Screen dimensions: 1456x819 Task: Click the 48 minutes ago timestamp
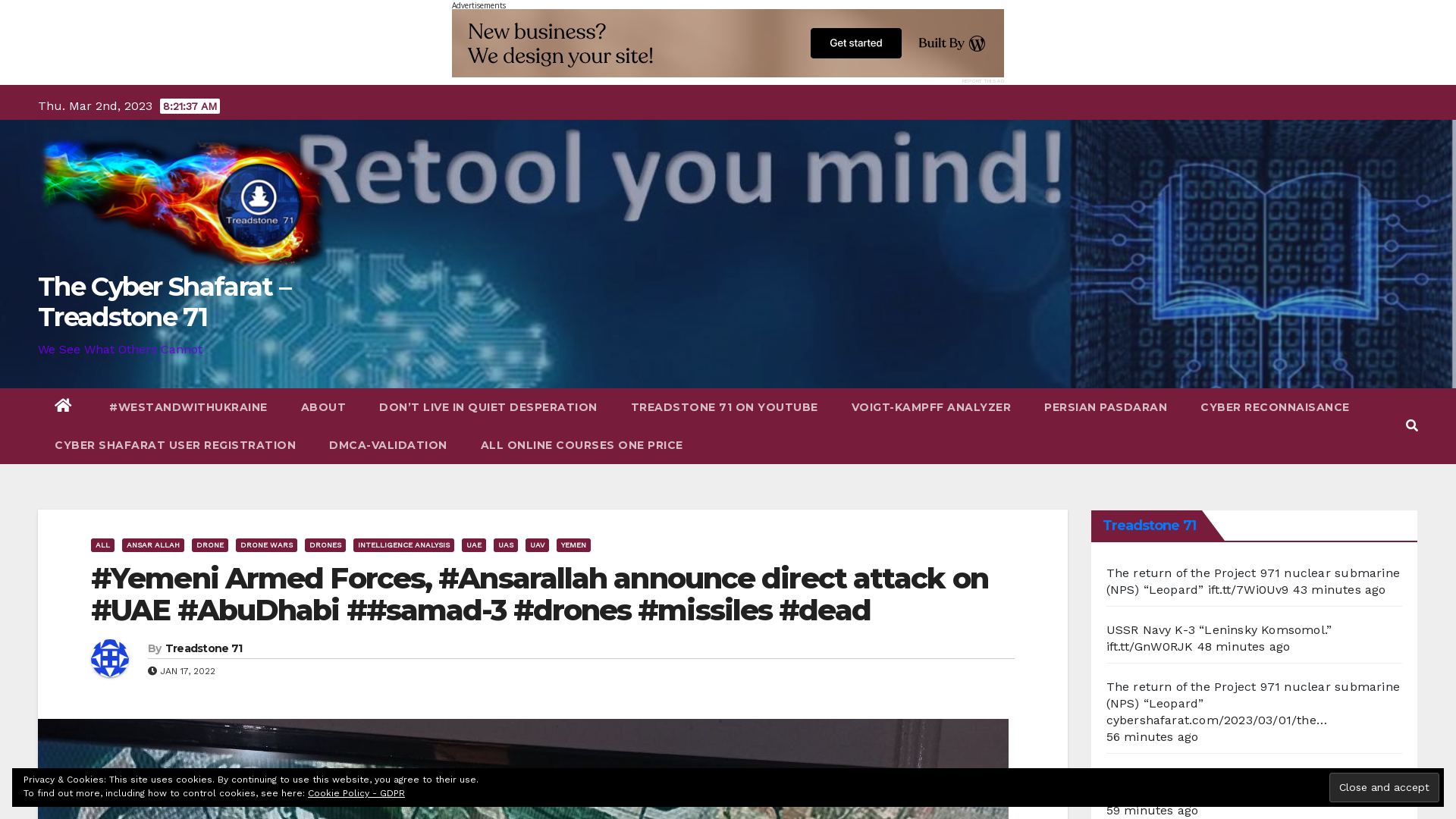pyautogui.click(x=1244, y=647)
